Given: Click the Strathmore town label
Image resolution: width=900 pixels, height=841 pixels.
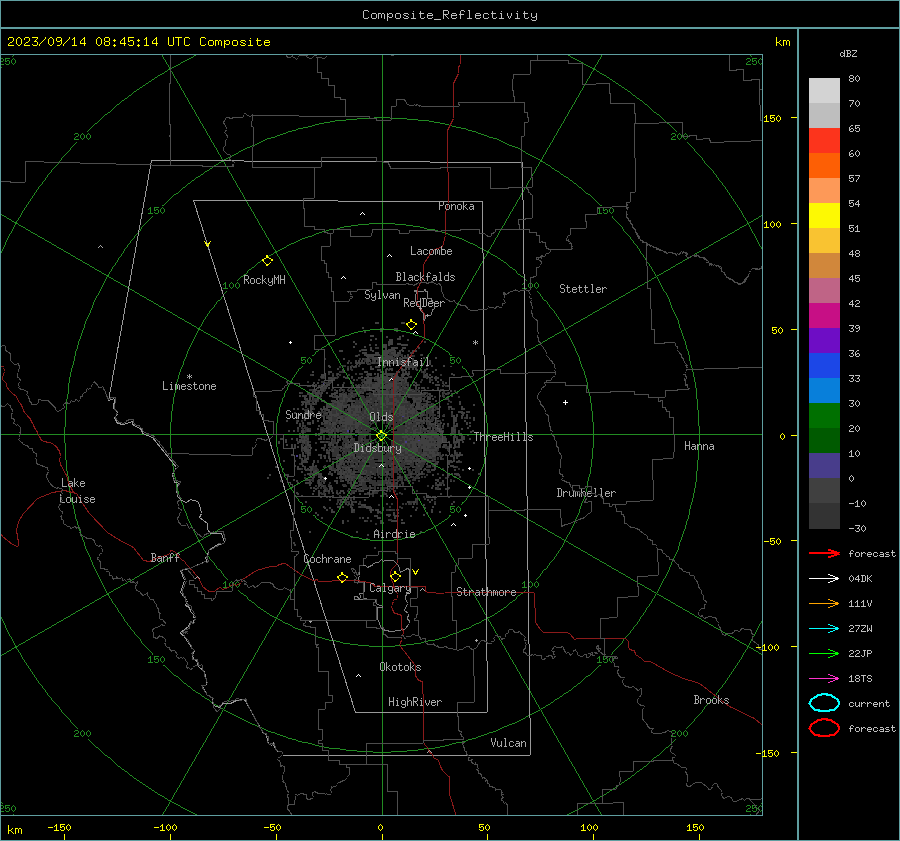Looking at the screenshot, I should tap(486, 592).
